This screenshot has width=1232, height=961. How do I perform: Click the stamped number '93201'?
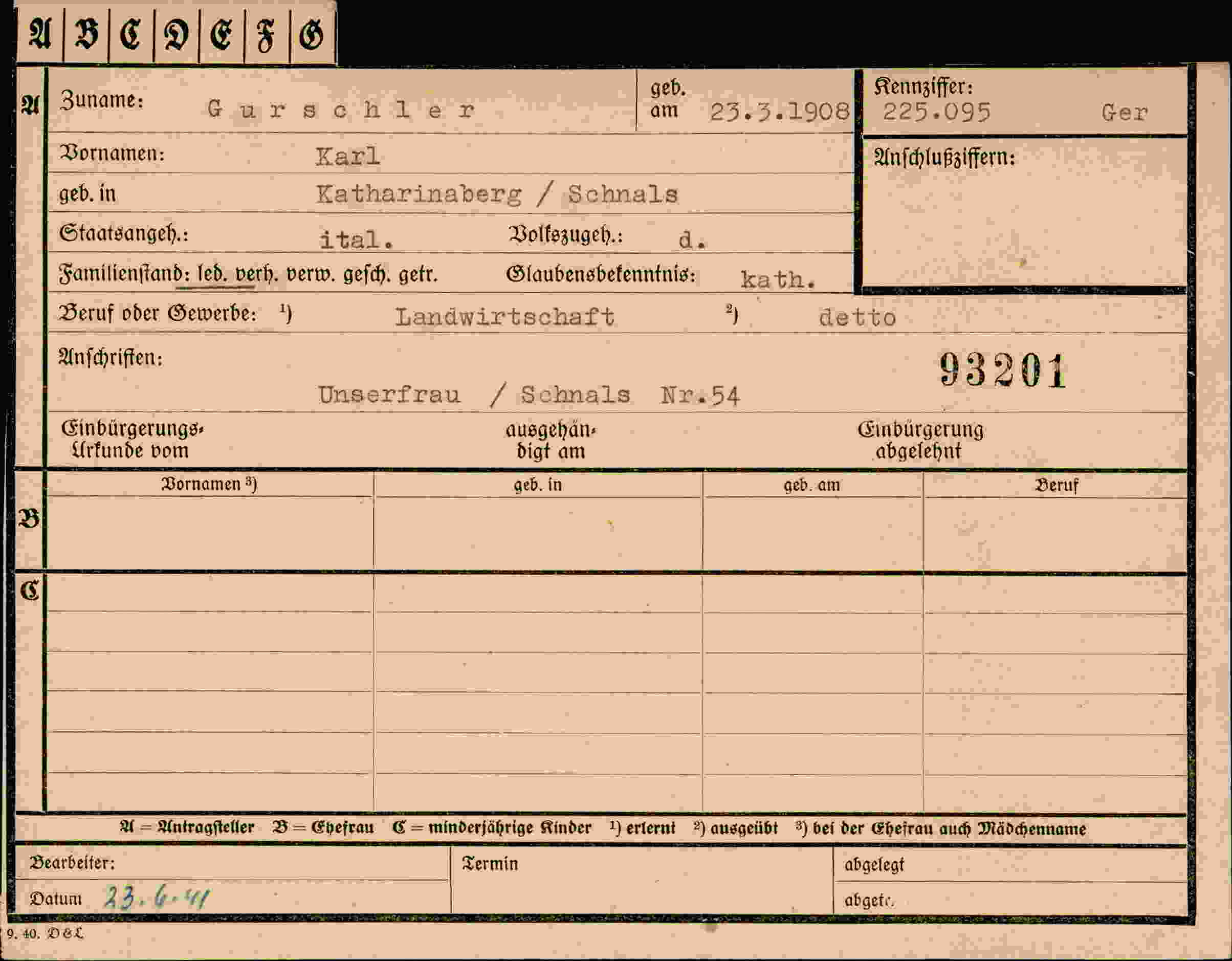point(1003,370)
